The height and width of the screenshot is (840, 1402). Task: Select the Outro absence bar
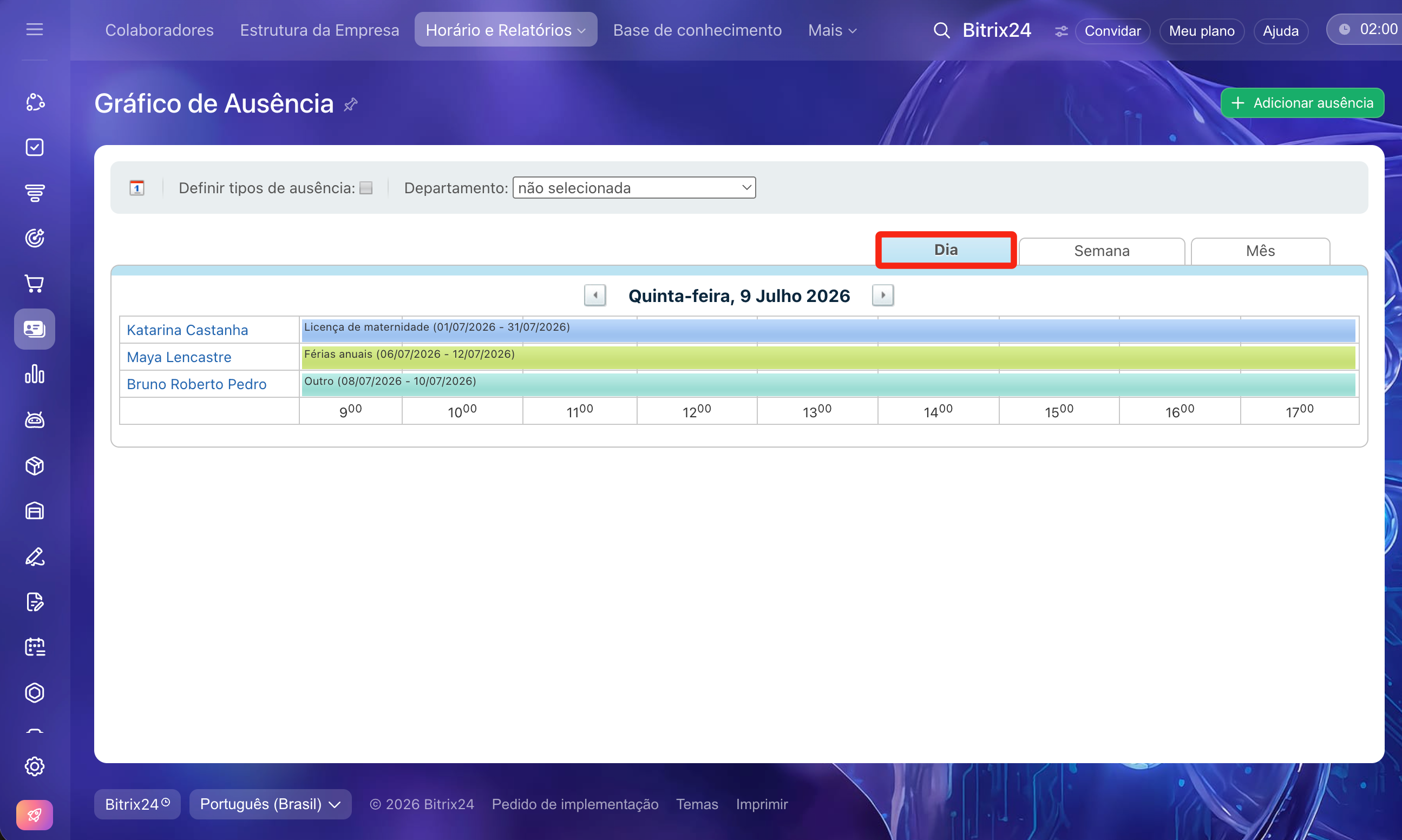829,384
